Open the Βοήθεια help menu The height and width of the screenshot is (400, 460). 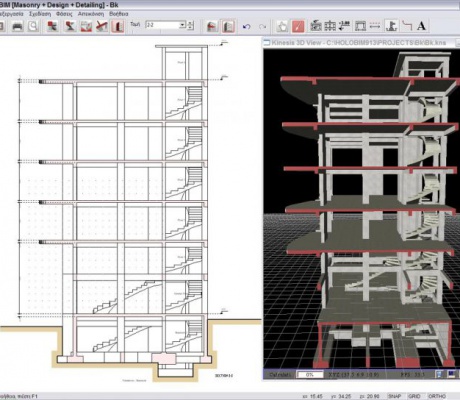(x=119, y=14)
